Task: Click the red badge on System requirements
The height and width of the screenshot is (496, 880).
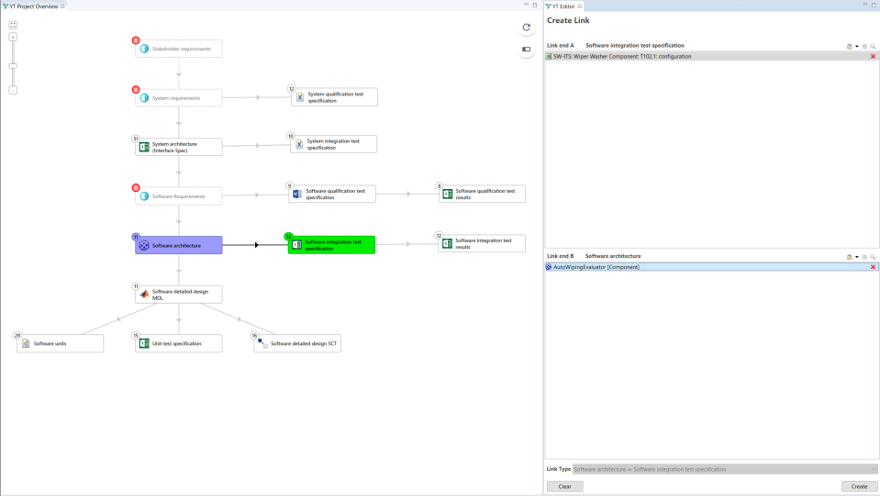Action: coord(136,90)
